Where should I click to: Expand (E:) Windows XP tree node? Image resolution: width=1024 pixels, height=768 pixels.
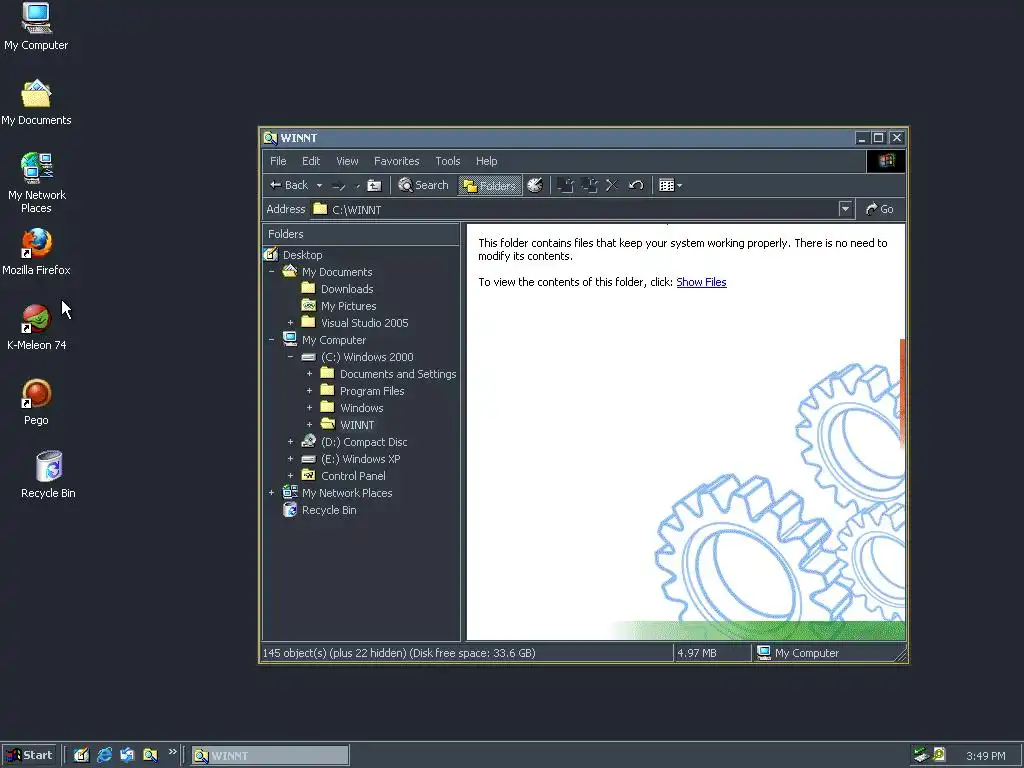[291, 458]
